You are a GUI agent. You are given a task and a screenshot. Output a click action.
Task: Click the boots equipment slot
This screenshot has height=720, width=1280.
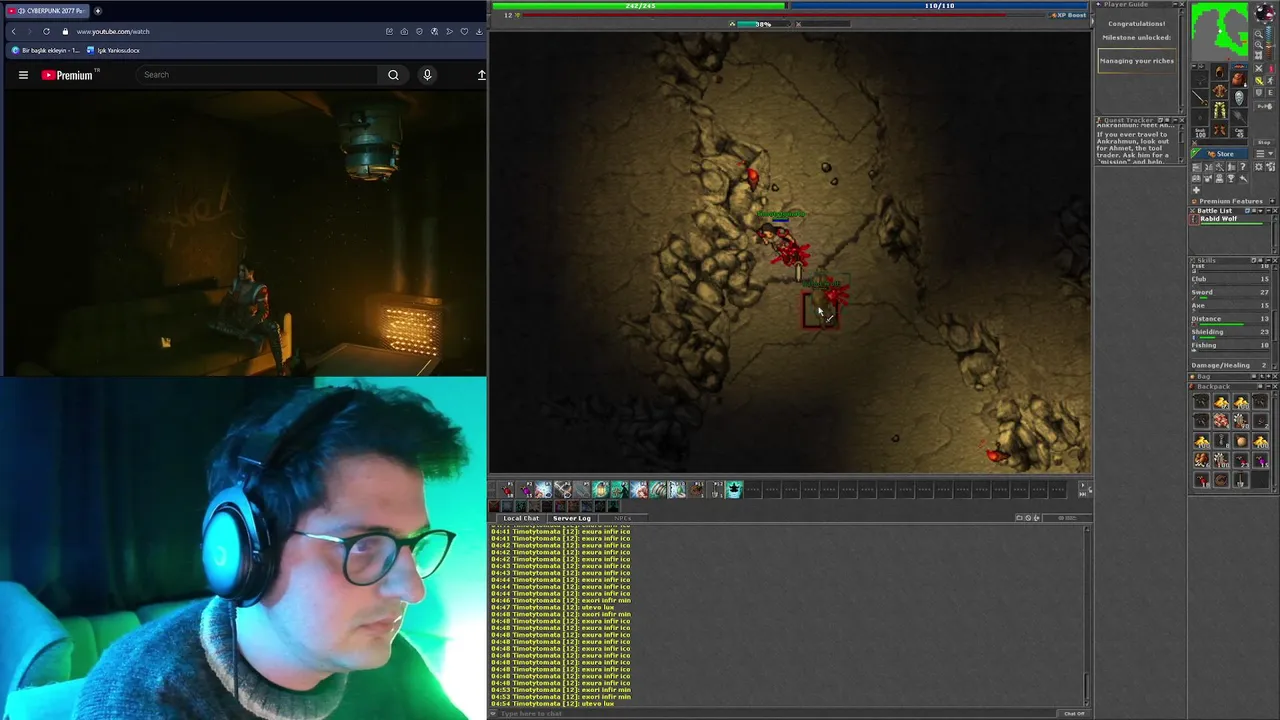coord(1219,128)
